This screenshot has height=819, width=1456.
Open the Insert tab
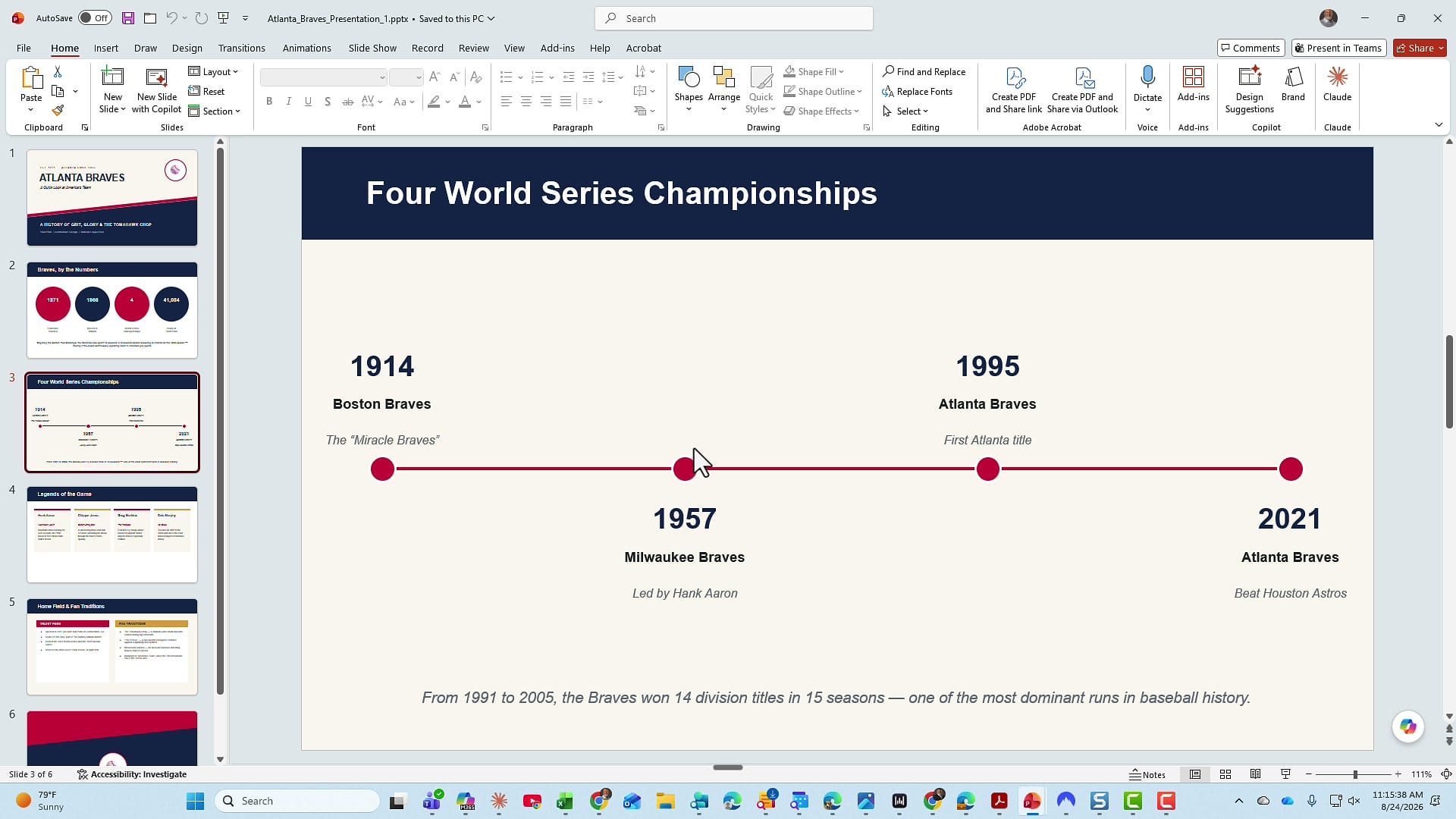[x=106, y=48]
